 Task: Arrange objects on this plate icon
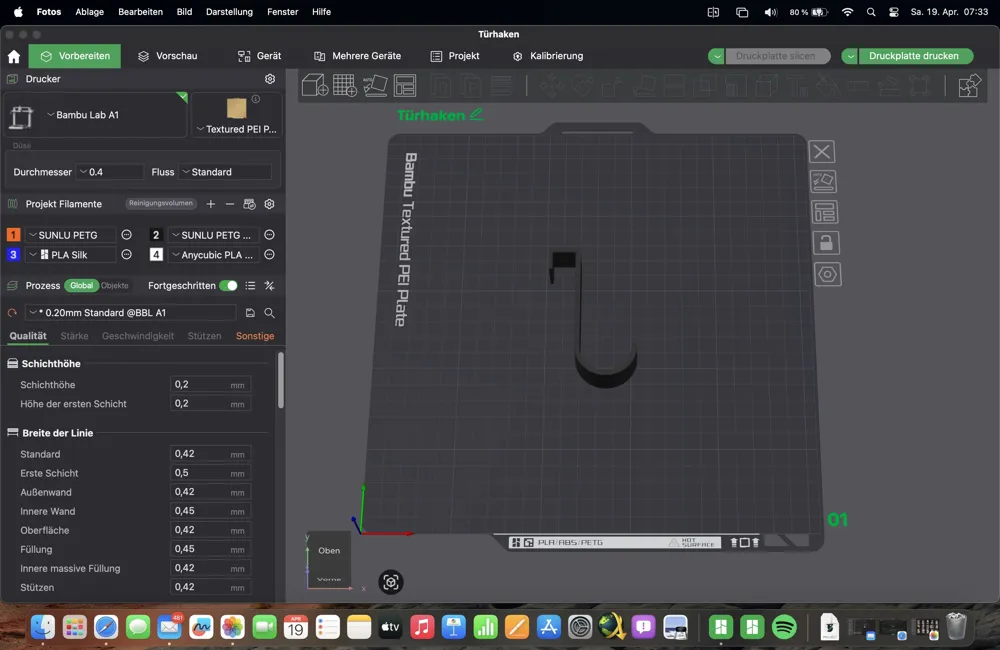(825, 212)
